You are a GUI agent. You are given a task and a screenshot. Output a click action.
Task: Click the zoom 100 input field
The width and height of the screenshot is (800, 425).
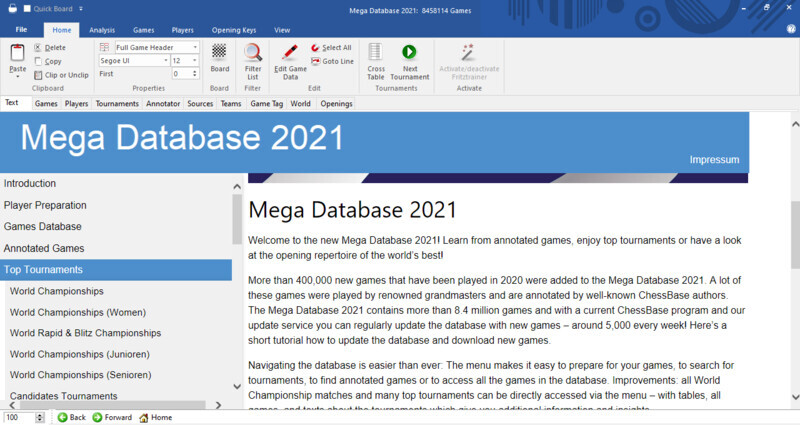pos(18,418)
